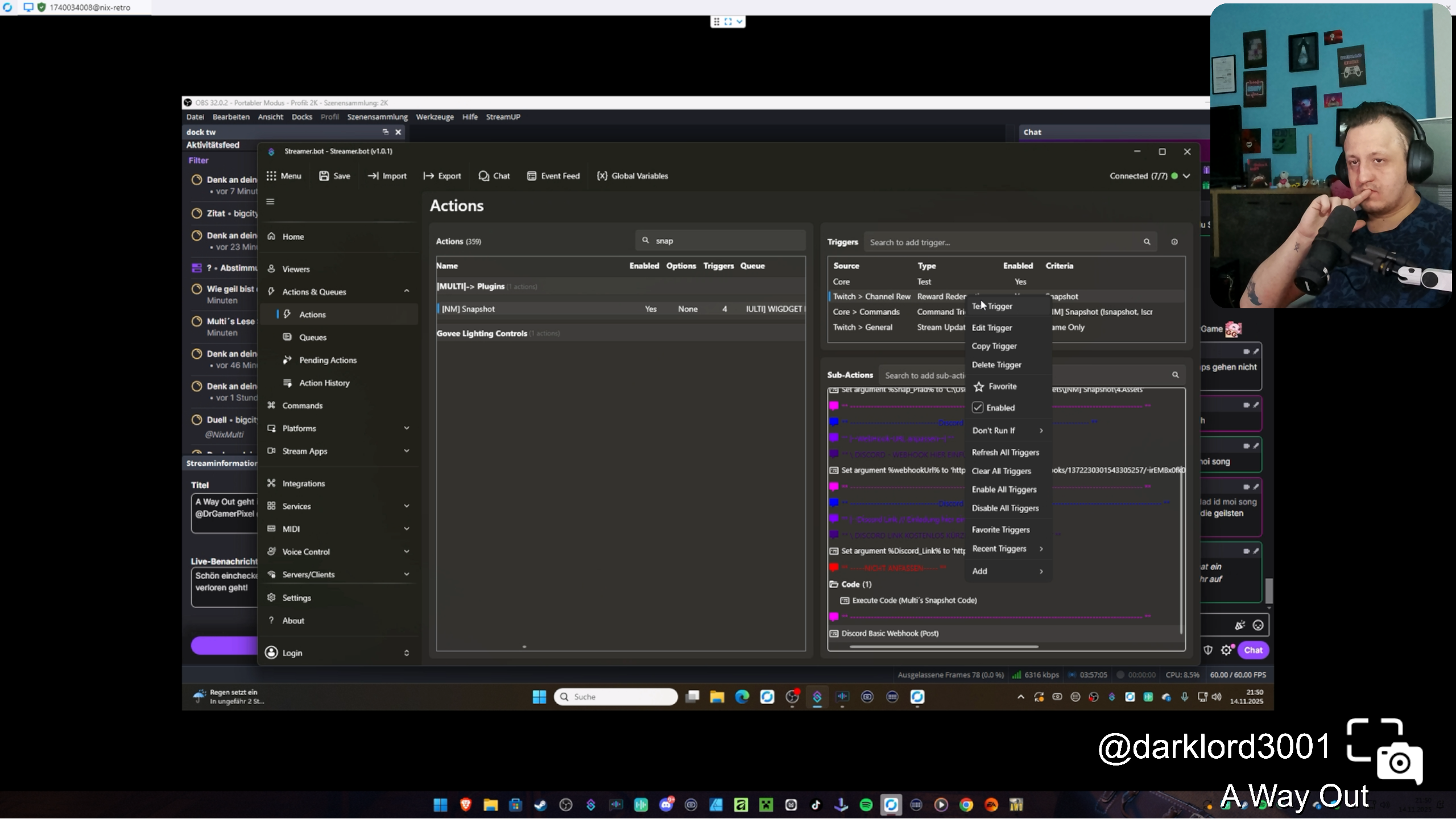Choose Delete Trigger in the context menu
Screen dimensions: 1456x819
(x=1008, y=365)
